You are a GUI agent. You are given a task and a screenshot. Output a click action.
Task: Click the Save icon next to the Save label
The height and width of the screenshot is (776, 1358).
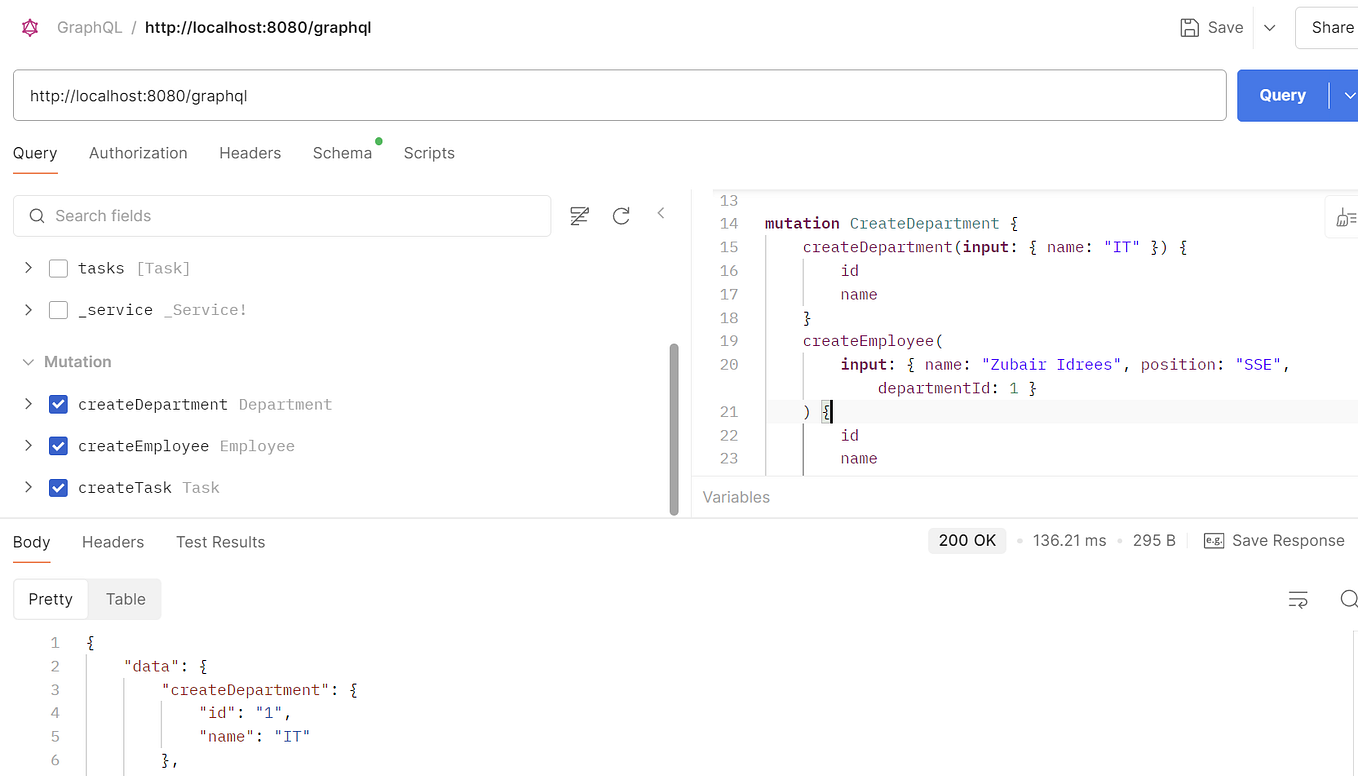coord(1189,27)
